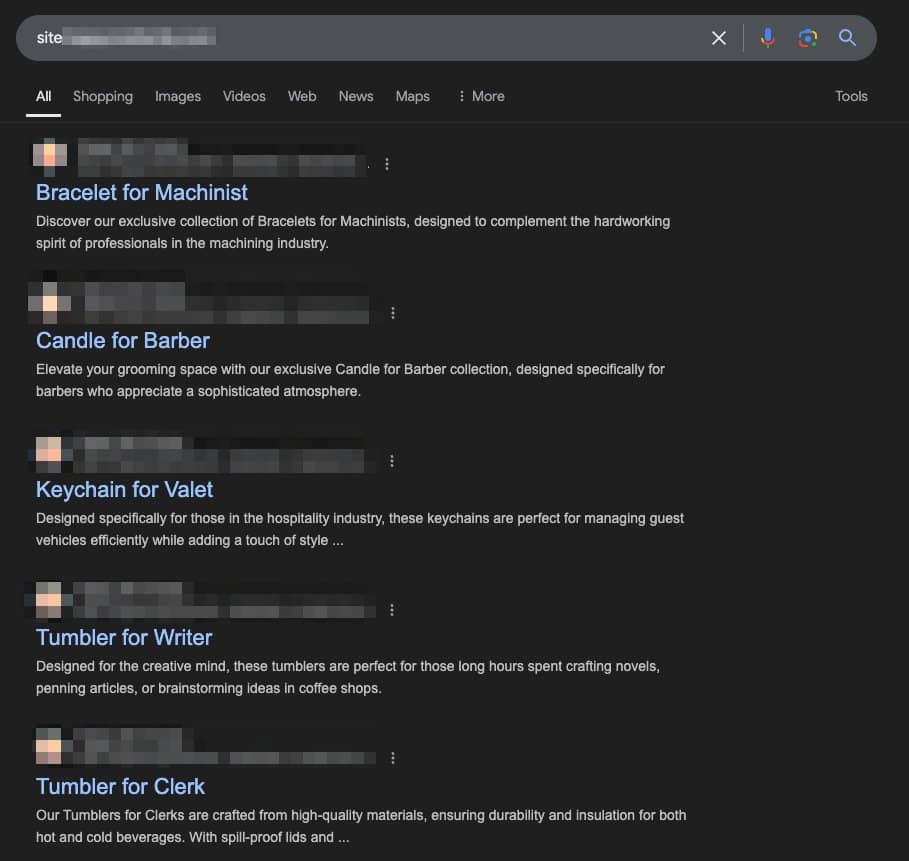Select the Videos tab
This screenshot has width=909, height=861.
[x=244, y=96]
